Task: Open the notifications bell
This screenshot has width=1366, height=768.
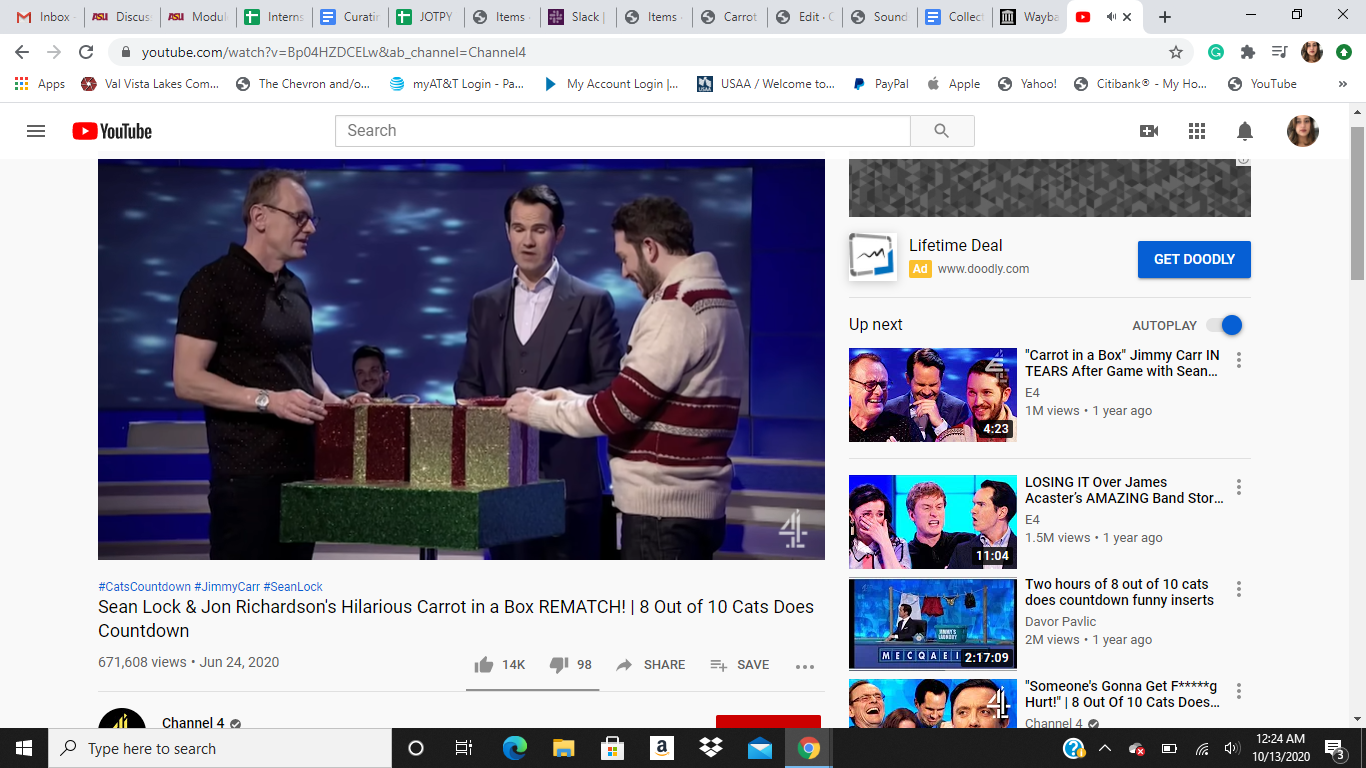Action: [1245, 131]
